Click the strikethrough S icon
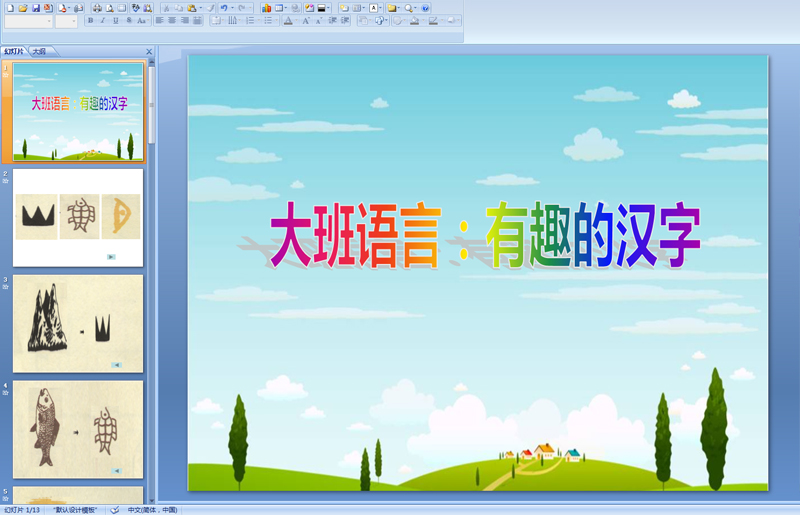The width and height of the screenshot is (800, 515). [129, 20]
